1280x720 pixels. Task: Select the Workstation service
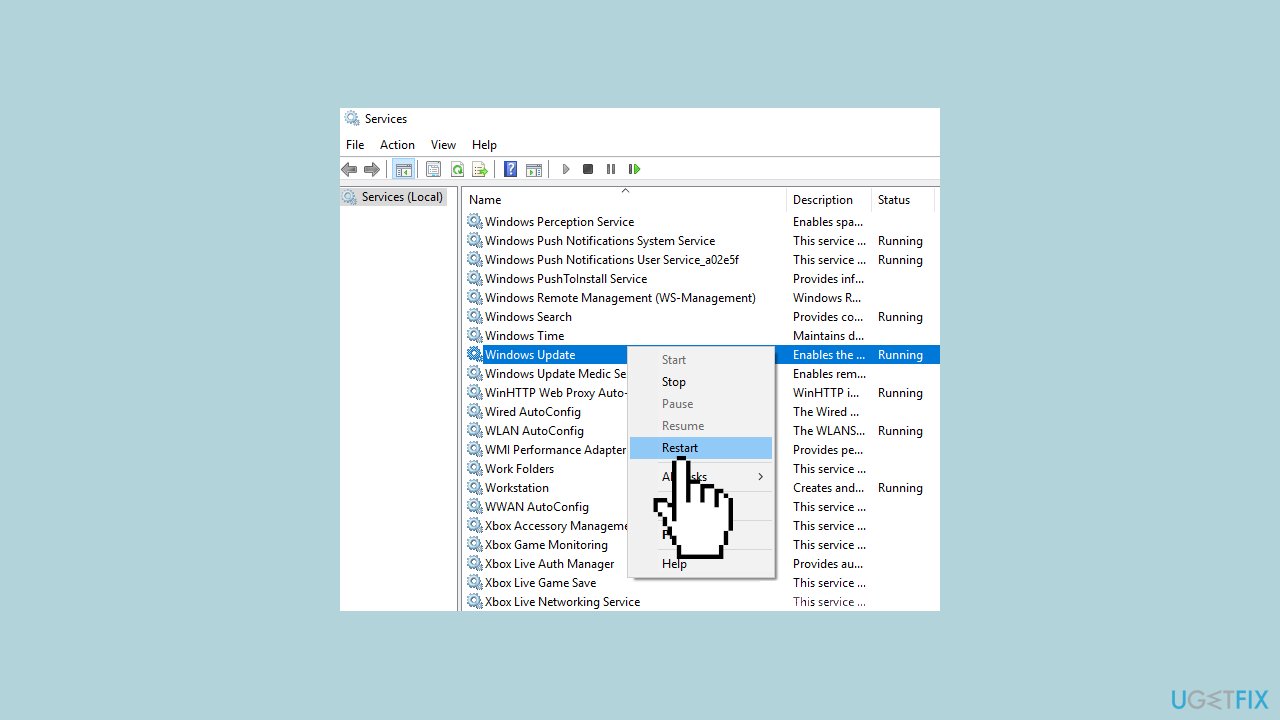click(517, 488)
